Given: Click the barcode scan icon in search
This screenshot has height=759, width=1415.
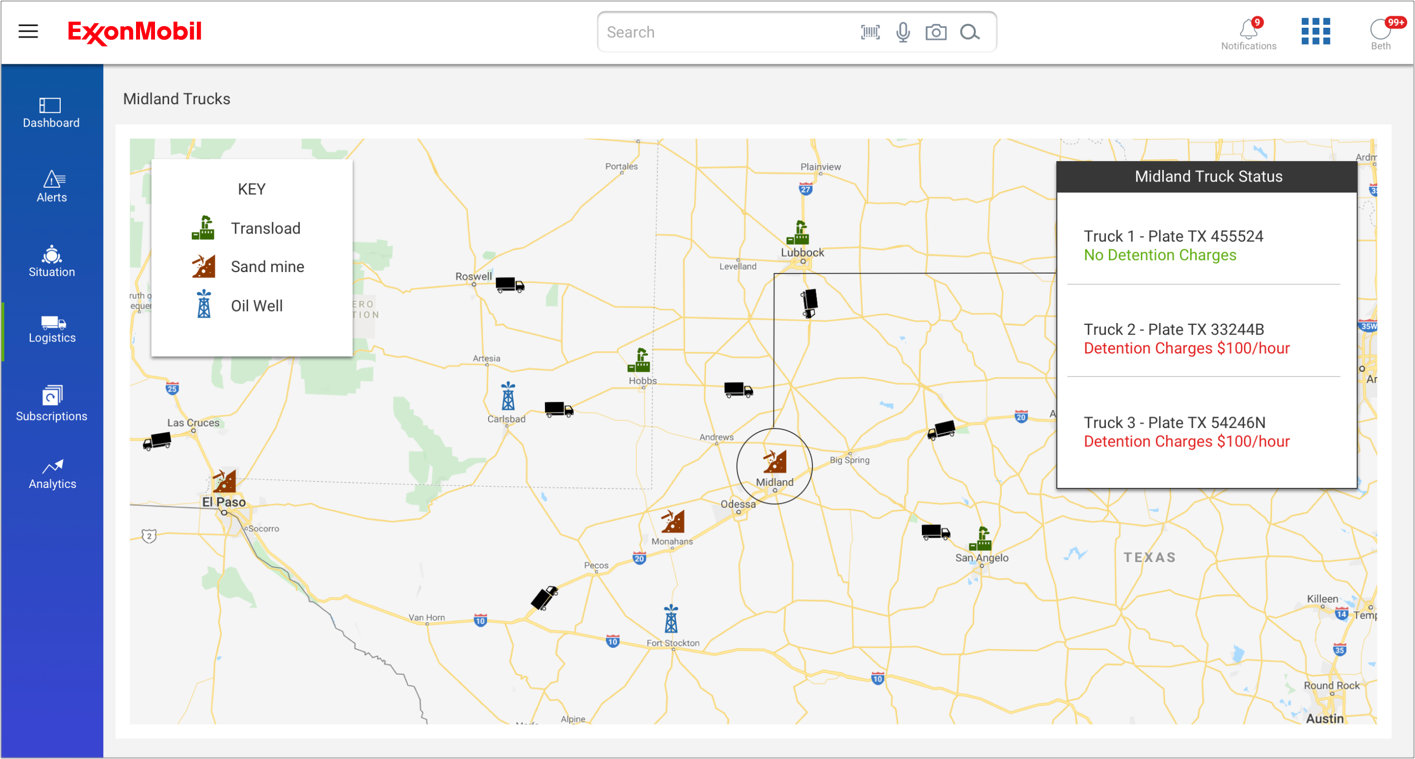Looking at the screenshot, I should [870, 32].
